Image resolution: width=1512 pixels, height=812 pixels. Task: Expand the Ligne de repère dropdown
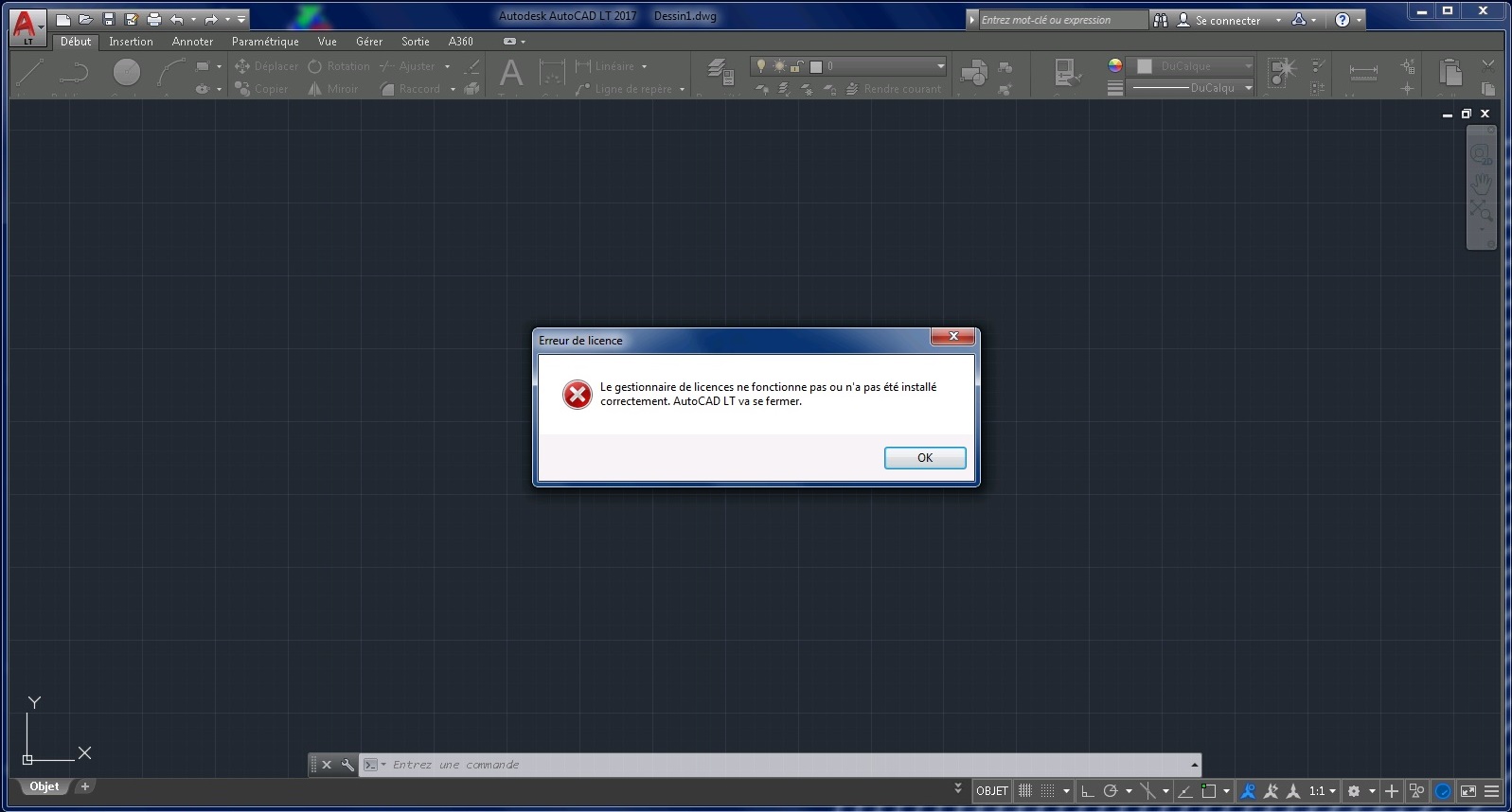tap(682, 89)
